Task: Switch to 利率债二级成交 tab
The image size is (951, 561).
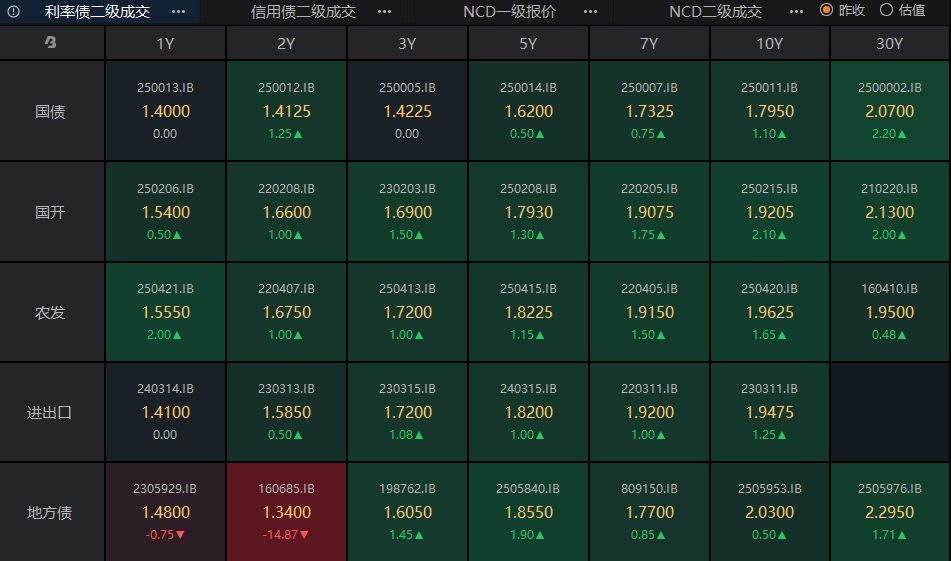Action: pos(97,12)
